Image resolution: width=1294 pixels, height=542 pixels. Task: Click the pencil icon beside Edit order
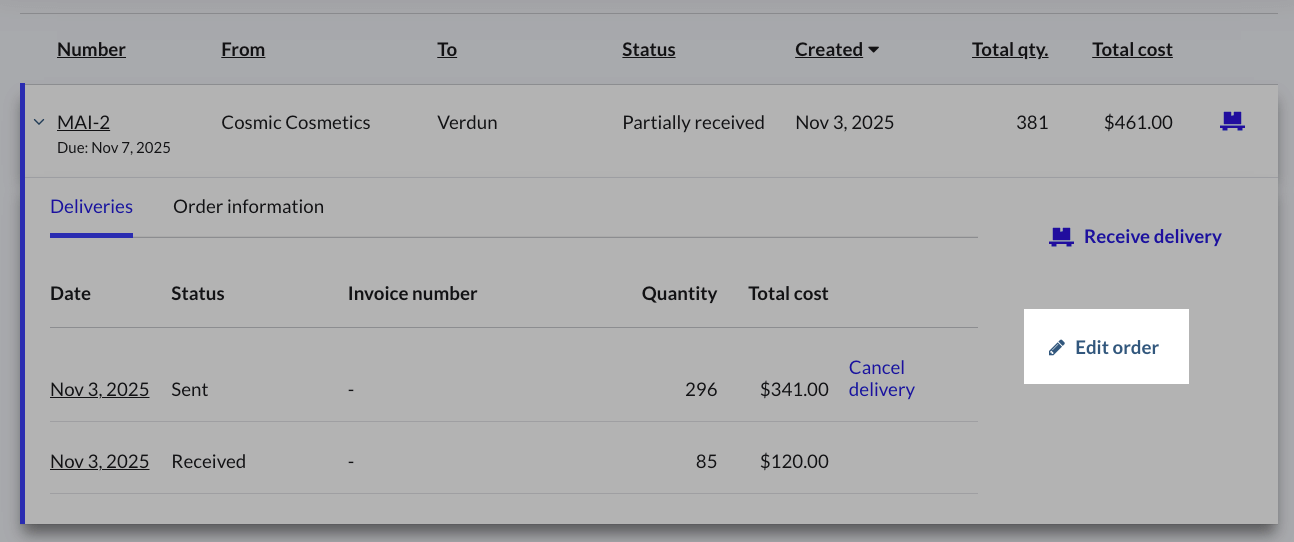(1056, 348)
